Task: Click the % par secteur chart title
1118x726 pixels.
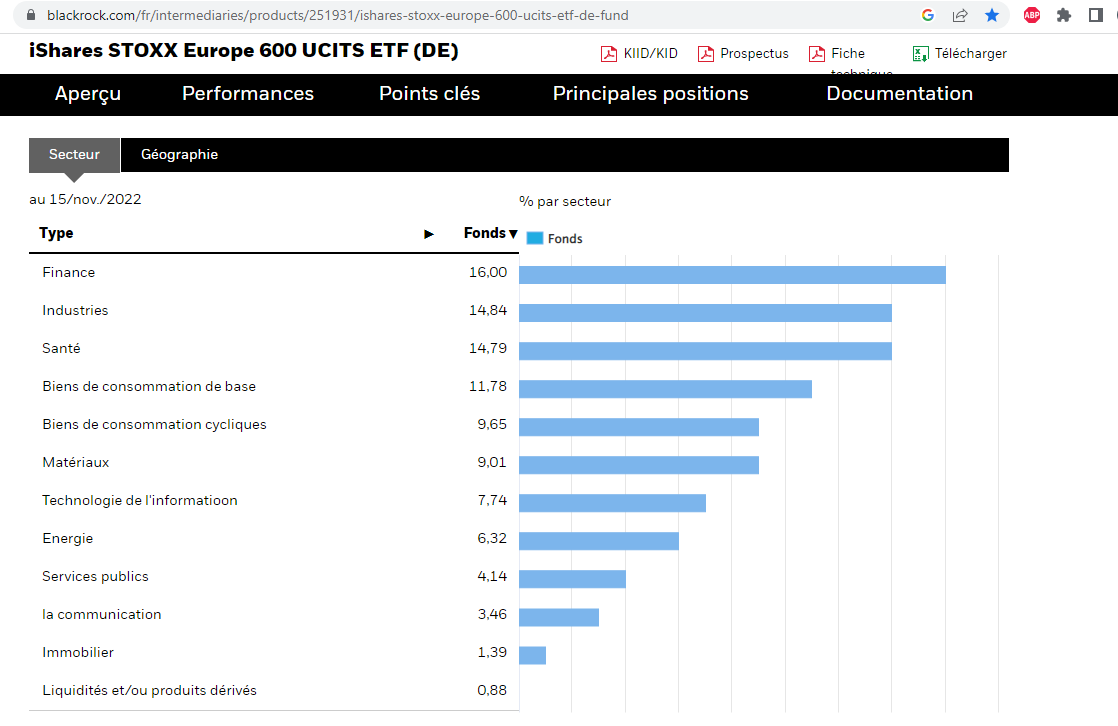Action: coord(565,202)
